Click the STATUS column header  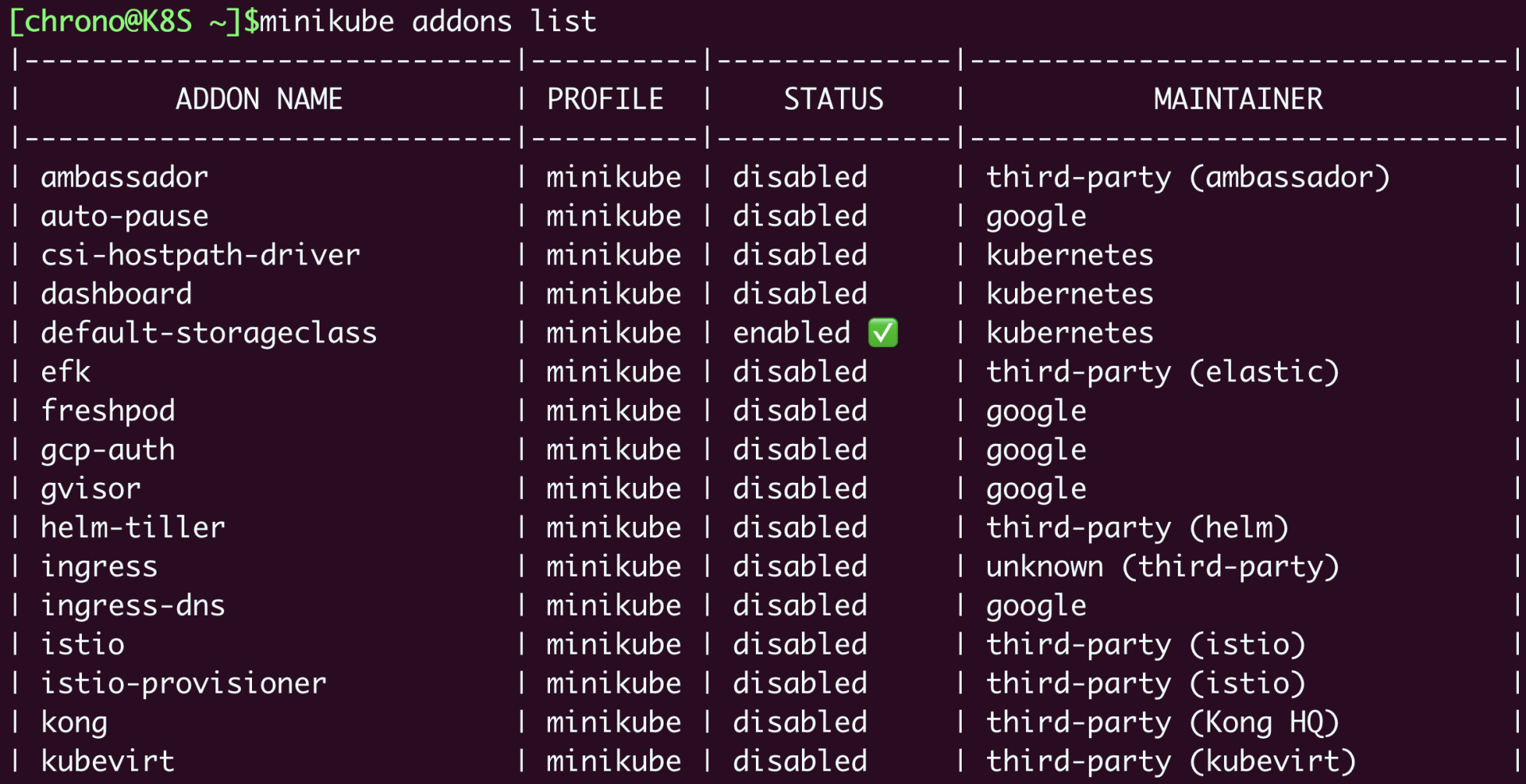coord(833,99)
